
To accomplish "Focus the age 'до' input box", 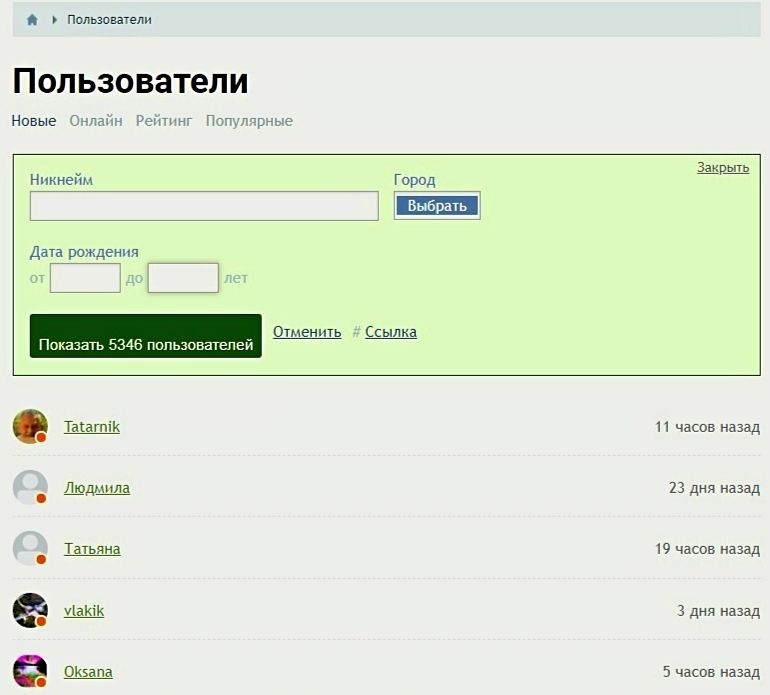I will tap(183, 278).
